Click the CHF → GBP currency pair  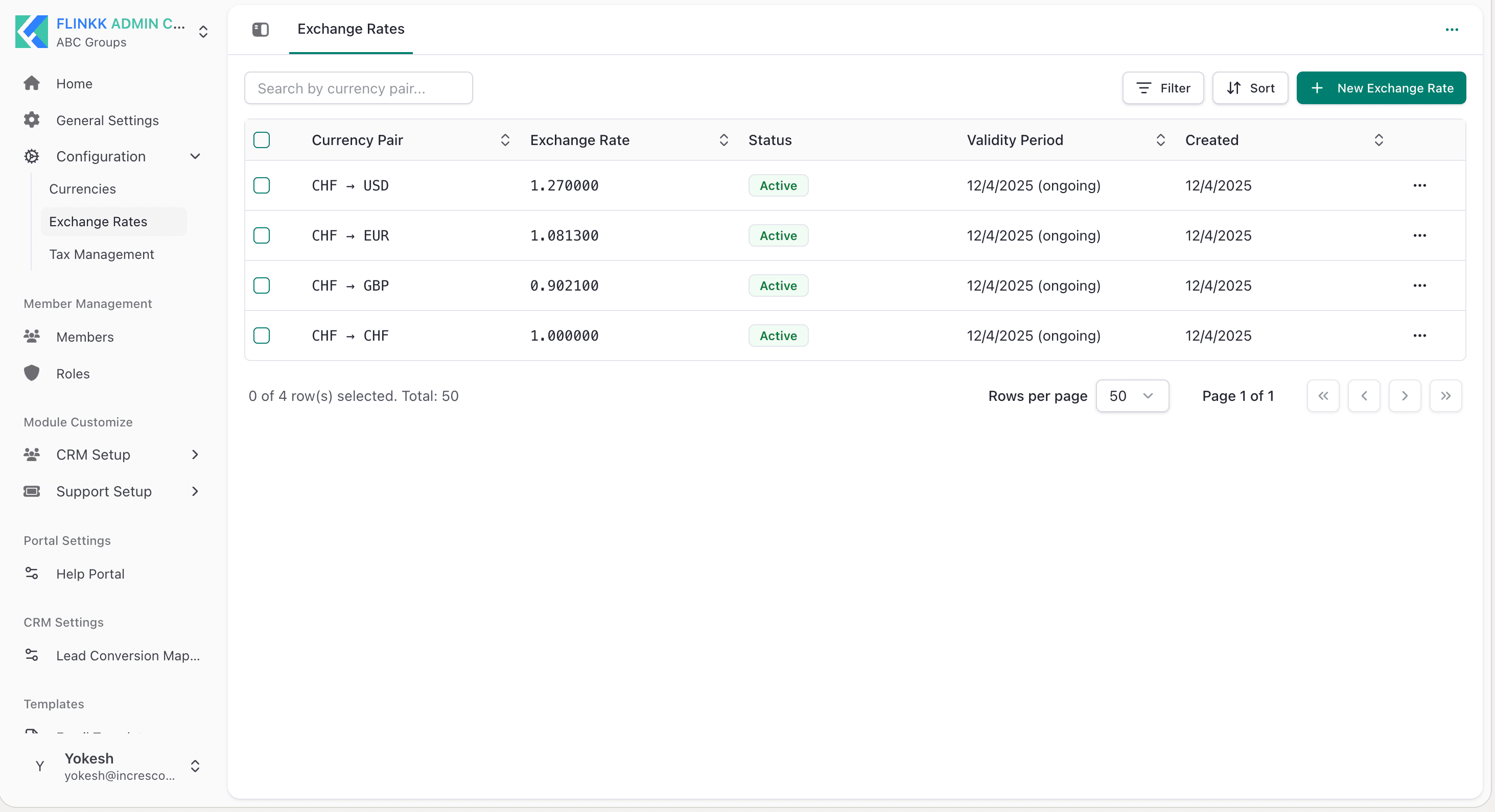click(x=350, y=285)
